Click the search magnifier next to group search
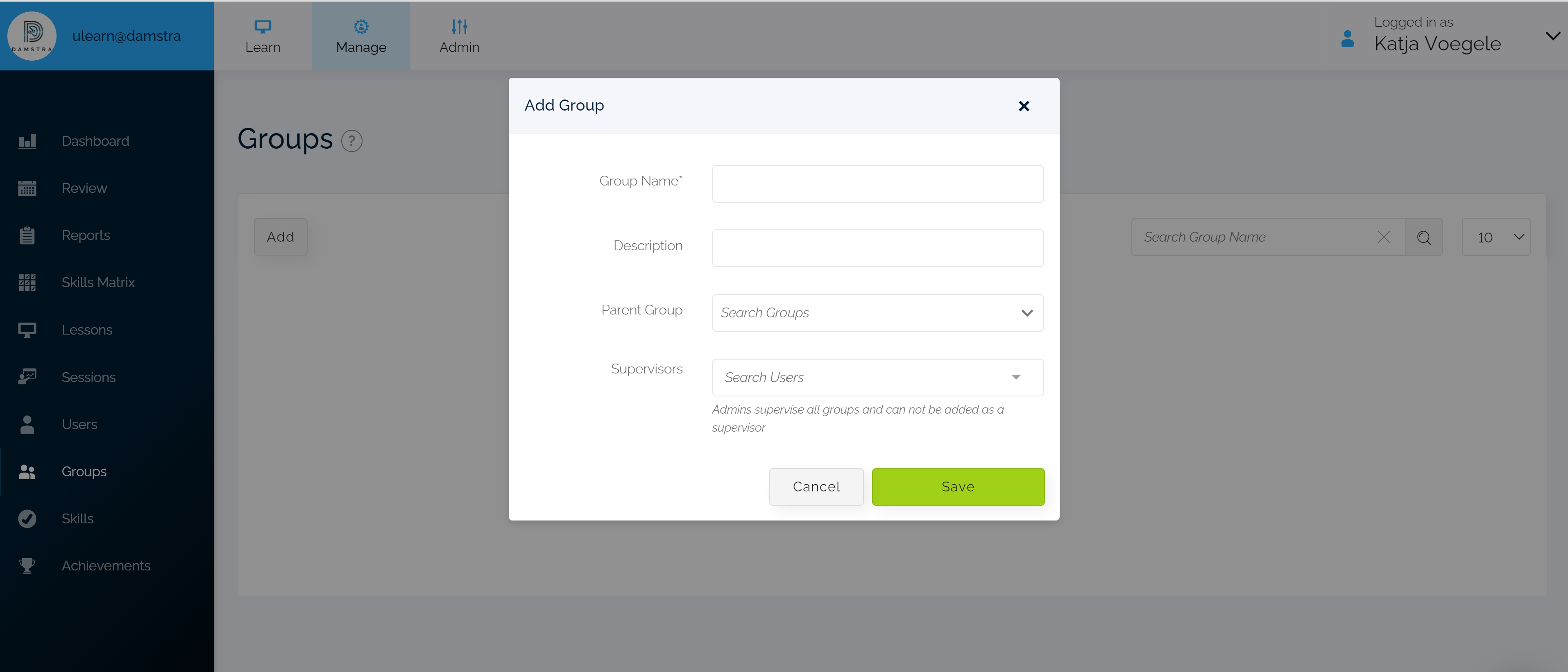The width and height of the screenshot is (1568, 672). (1424, 238)
